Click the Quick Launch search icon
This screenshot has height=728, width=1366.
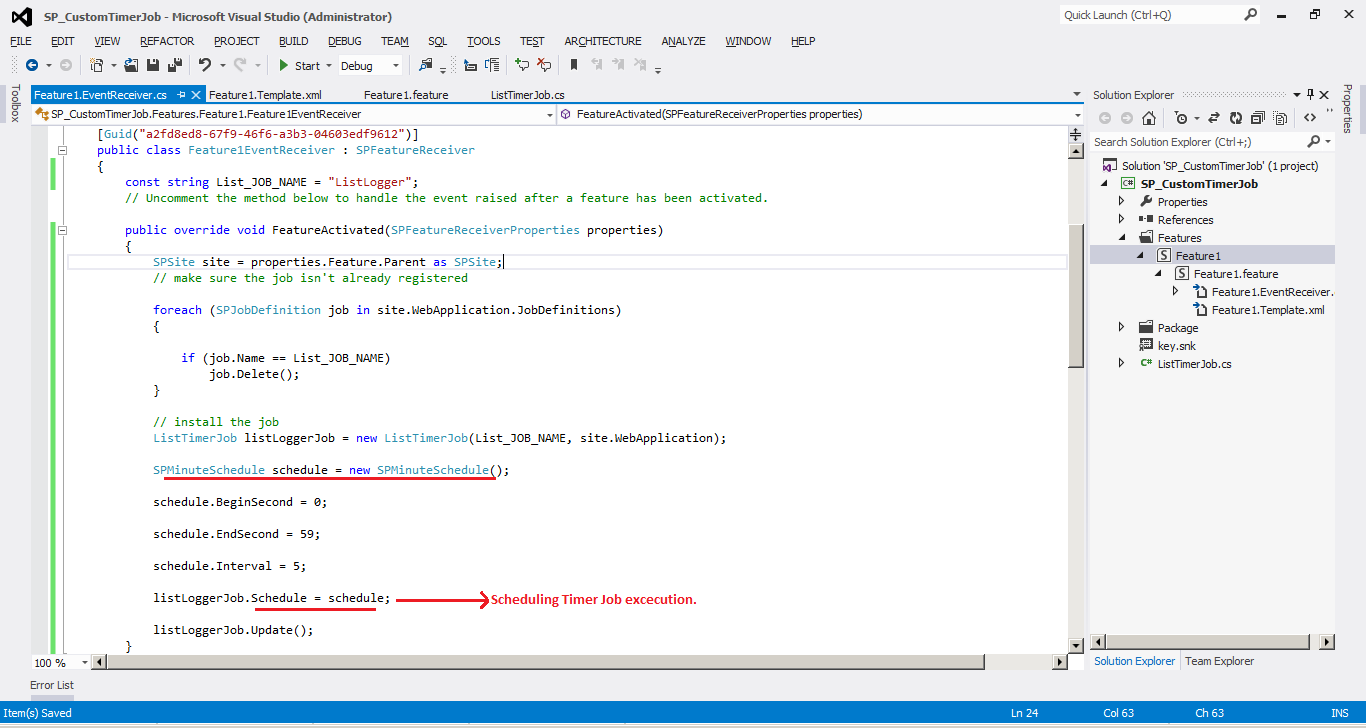point(1251,15)
